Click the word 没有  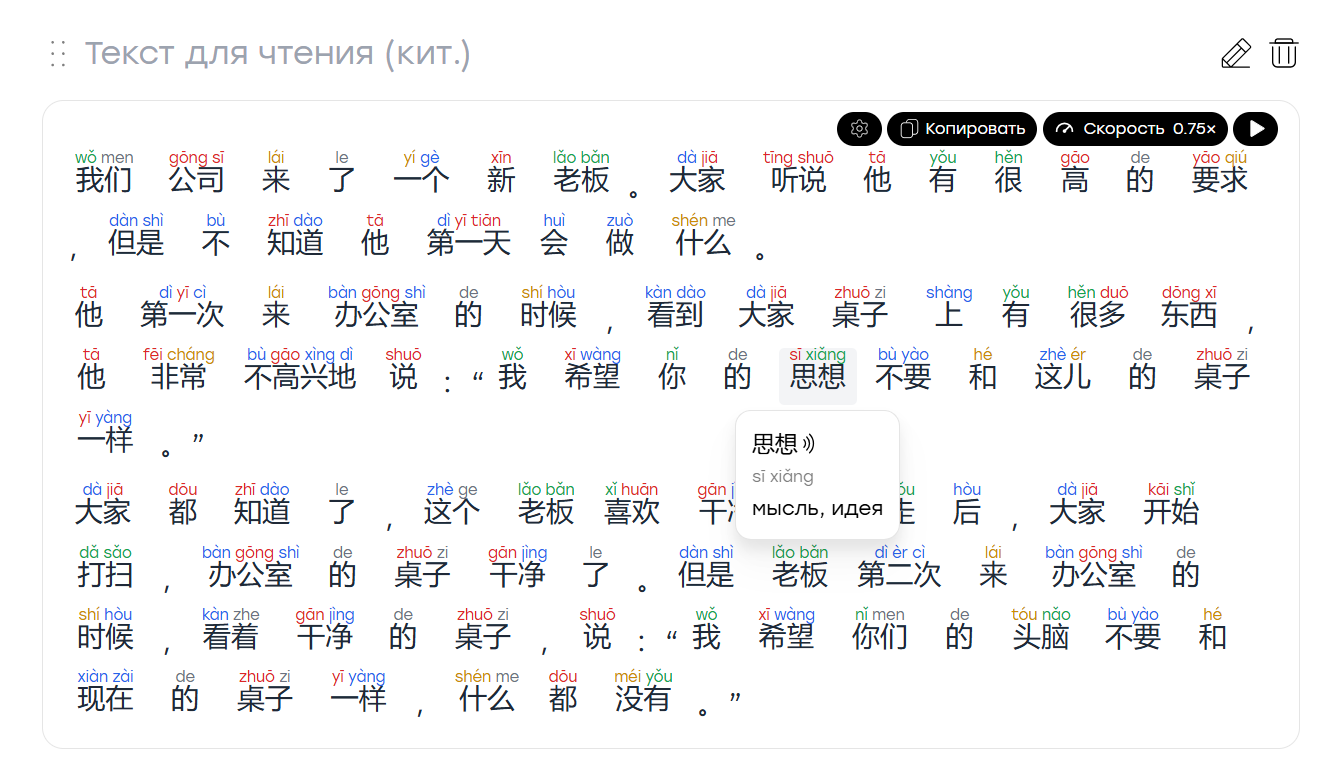coord(643,699)
